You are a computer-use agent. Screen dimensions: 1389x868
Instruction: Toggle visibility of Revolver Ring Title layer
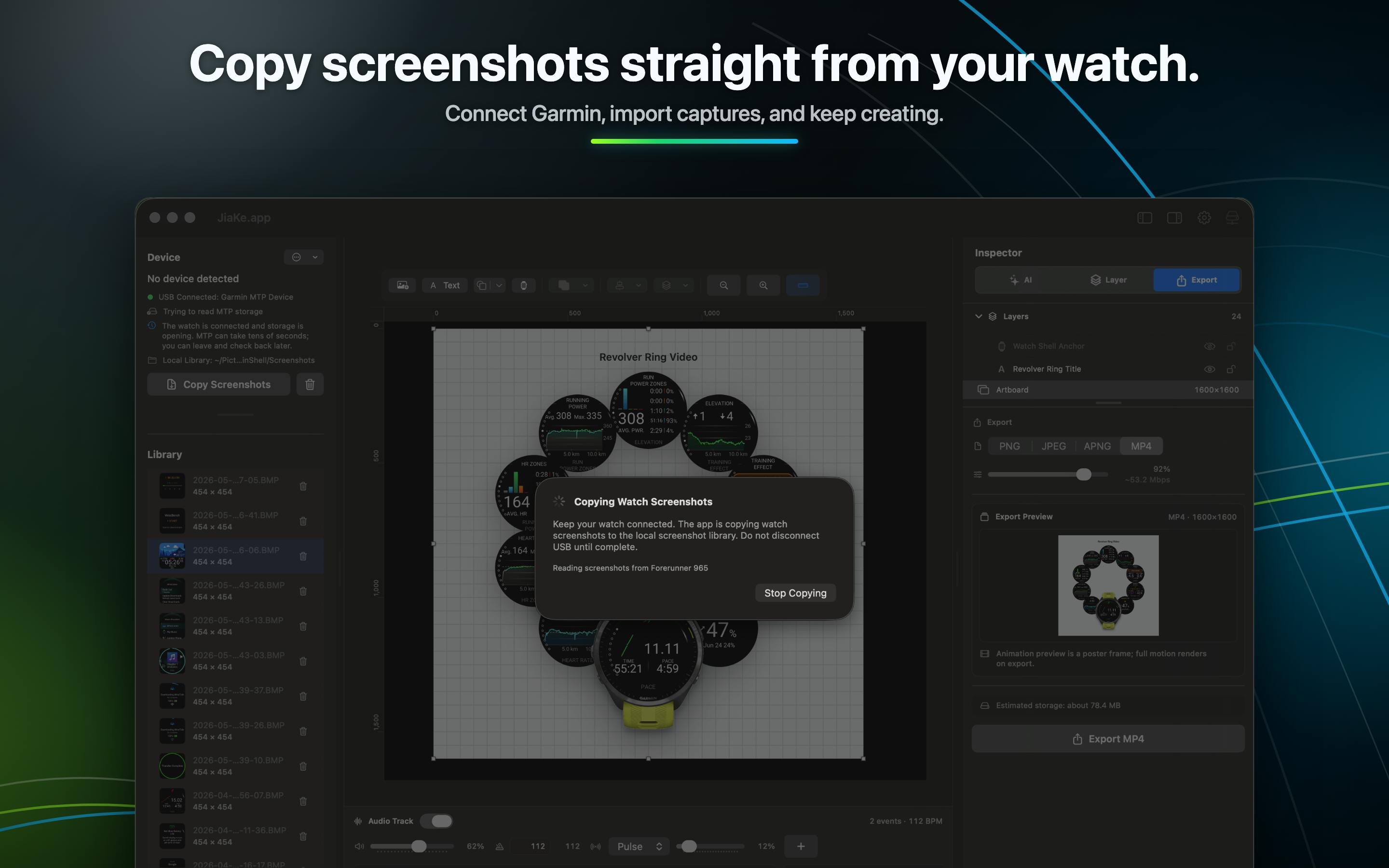point(1210,369)
